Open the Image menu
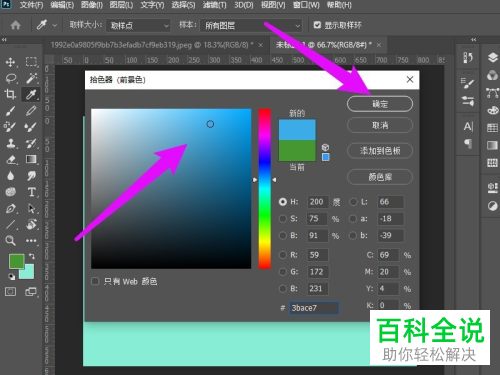500x375 pixels. point(92,5)
